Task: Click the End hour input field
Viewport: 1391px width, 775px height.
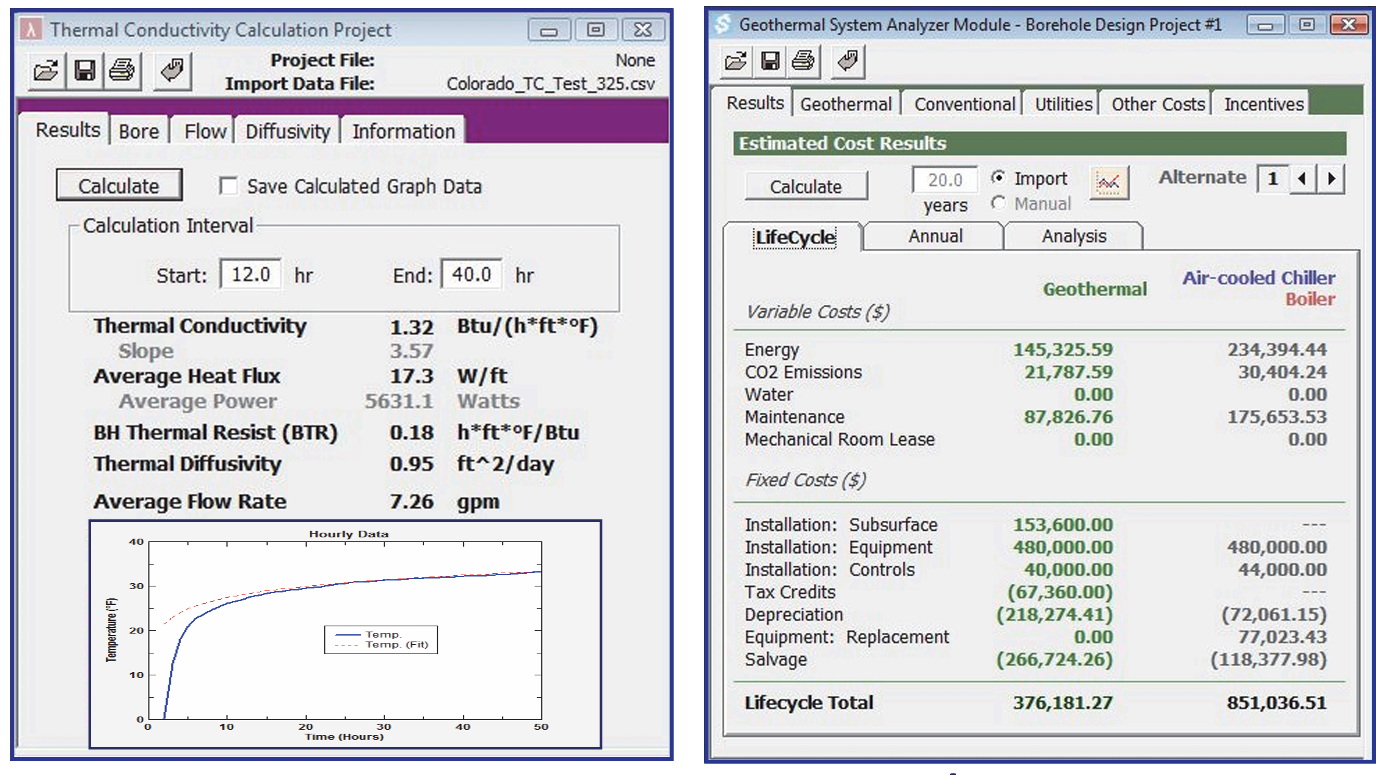Action: (471, 275)
